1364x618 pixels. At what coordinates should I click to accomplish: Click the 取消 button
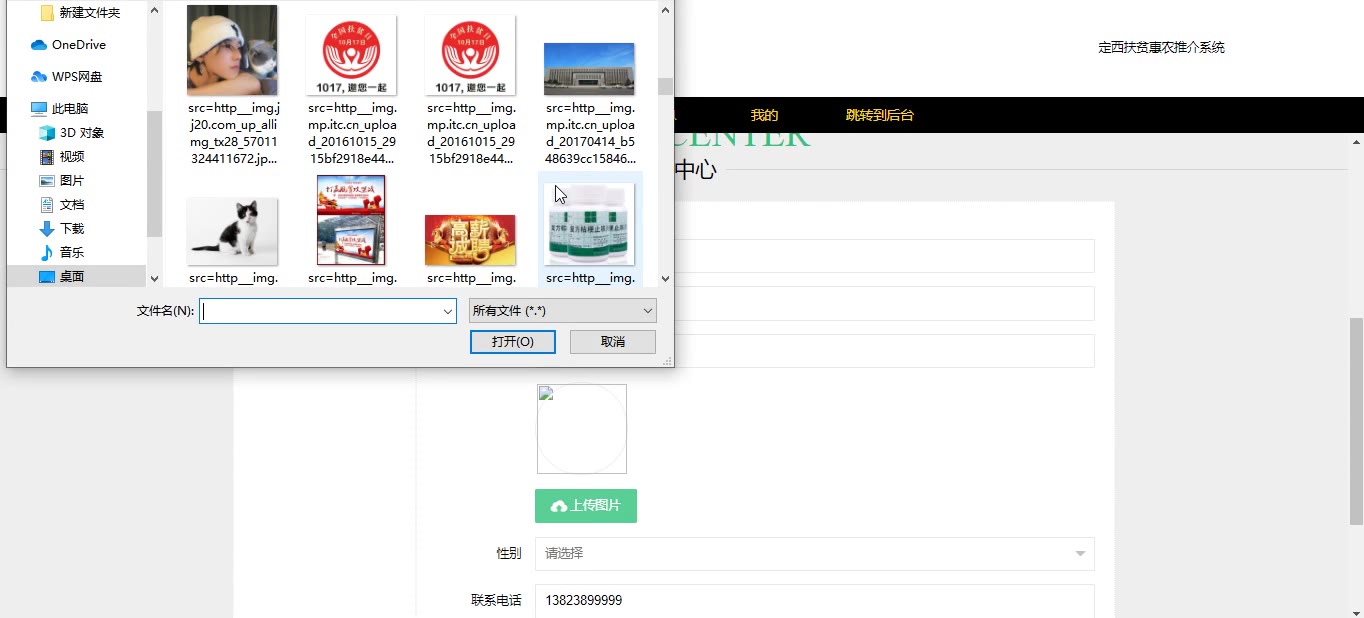click(x=613, y=342)
